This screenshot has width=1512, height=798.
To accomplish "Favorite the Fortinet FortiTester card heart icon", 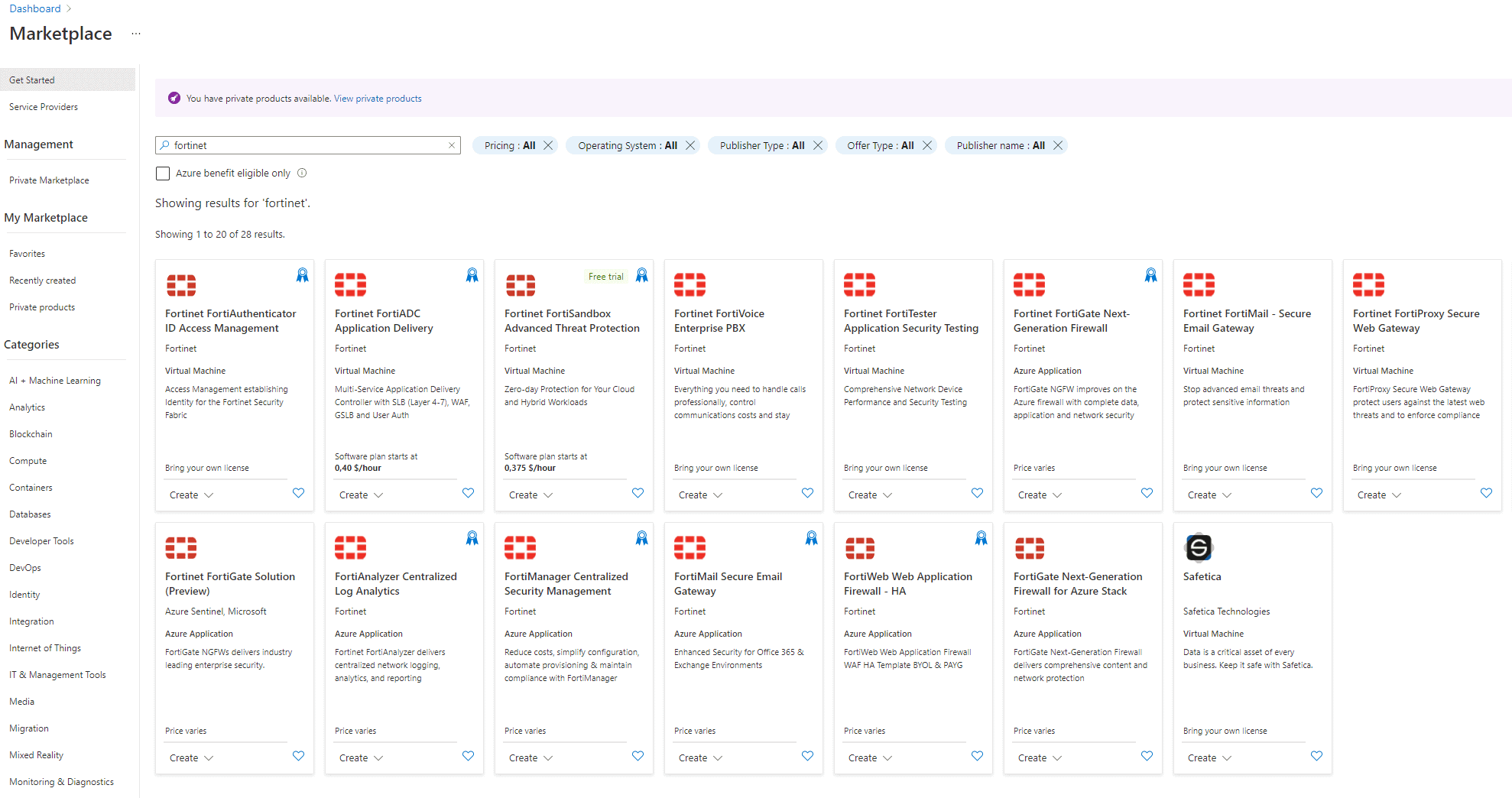I will tap(978, 493).
